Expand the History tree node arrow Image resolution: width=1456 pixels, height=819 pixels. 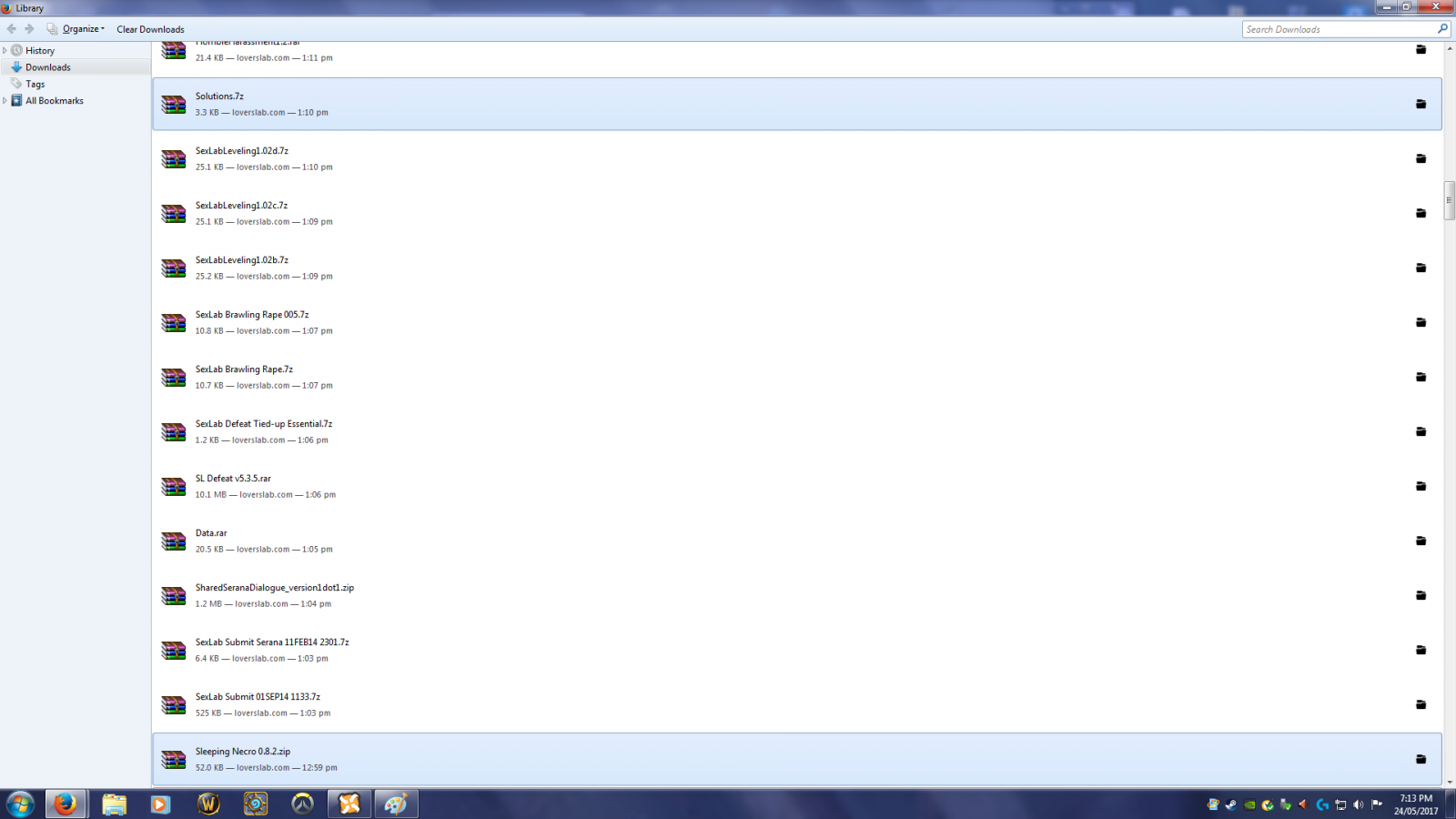click(5, 51)
